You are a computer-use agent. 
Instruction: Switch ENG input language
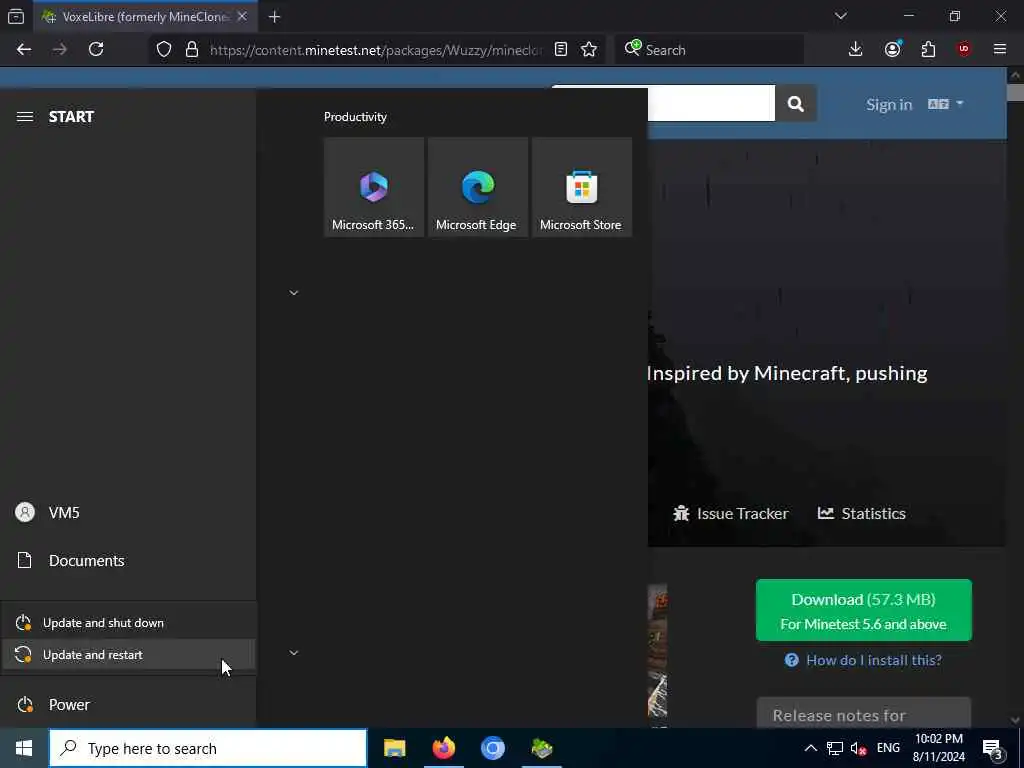click(x=888, y=748)
